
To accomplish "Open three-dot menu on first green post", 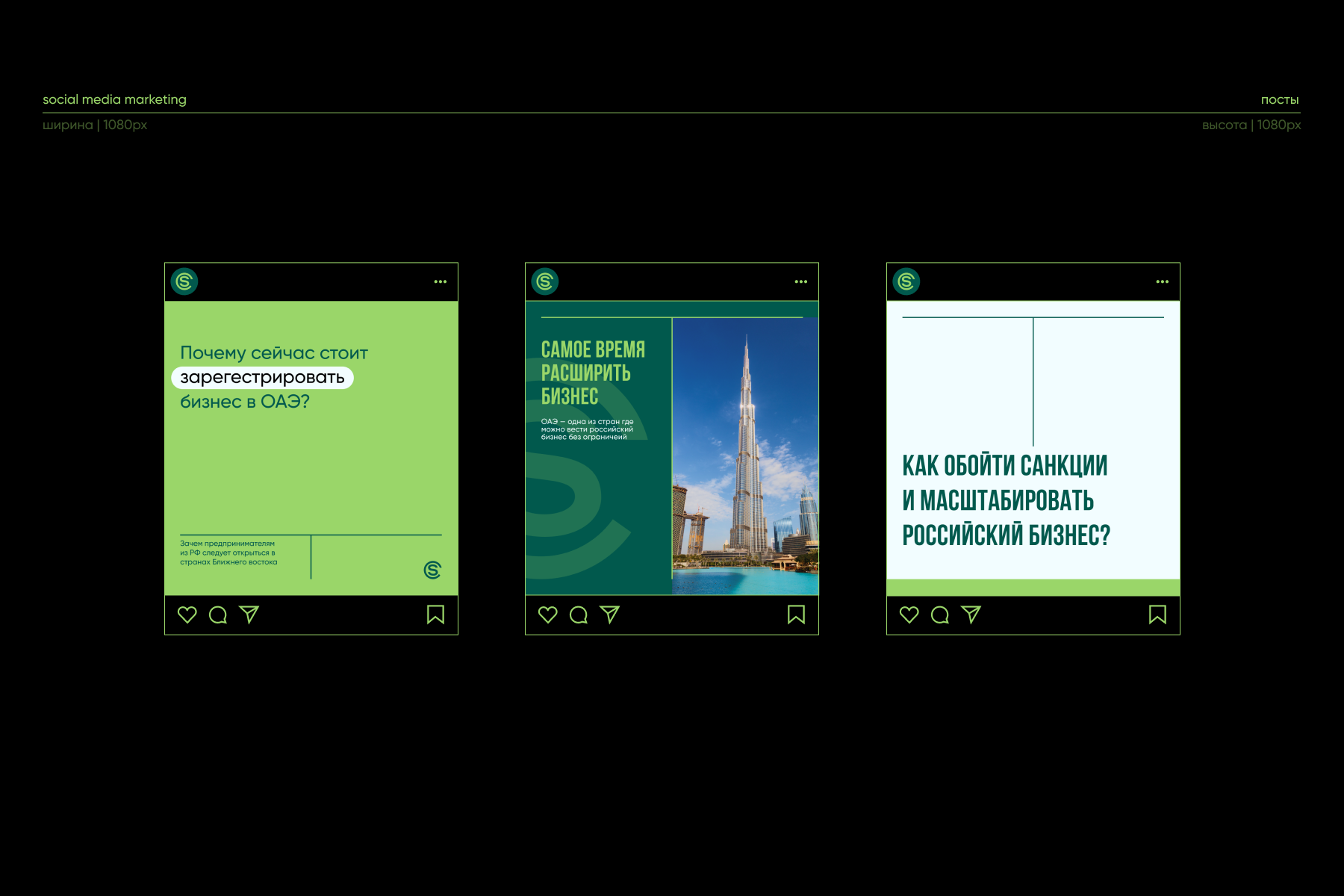I will [441, 281].
